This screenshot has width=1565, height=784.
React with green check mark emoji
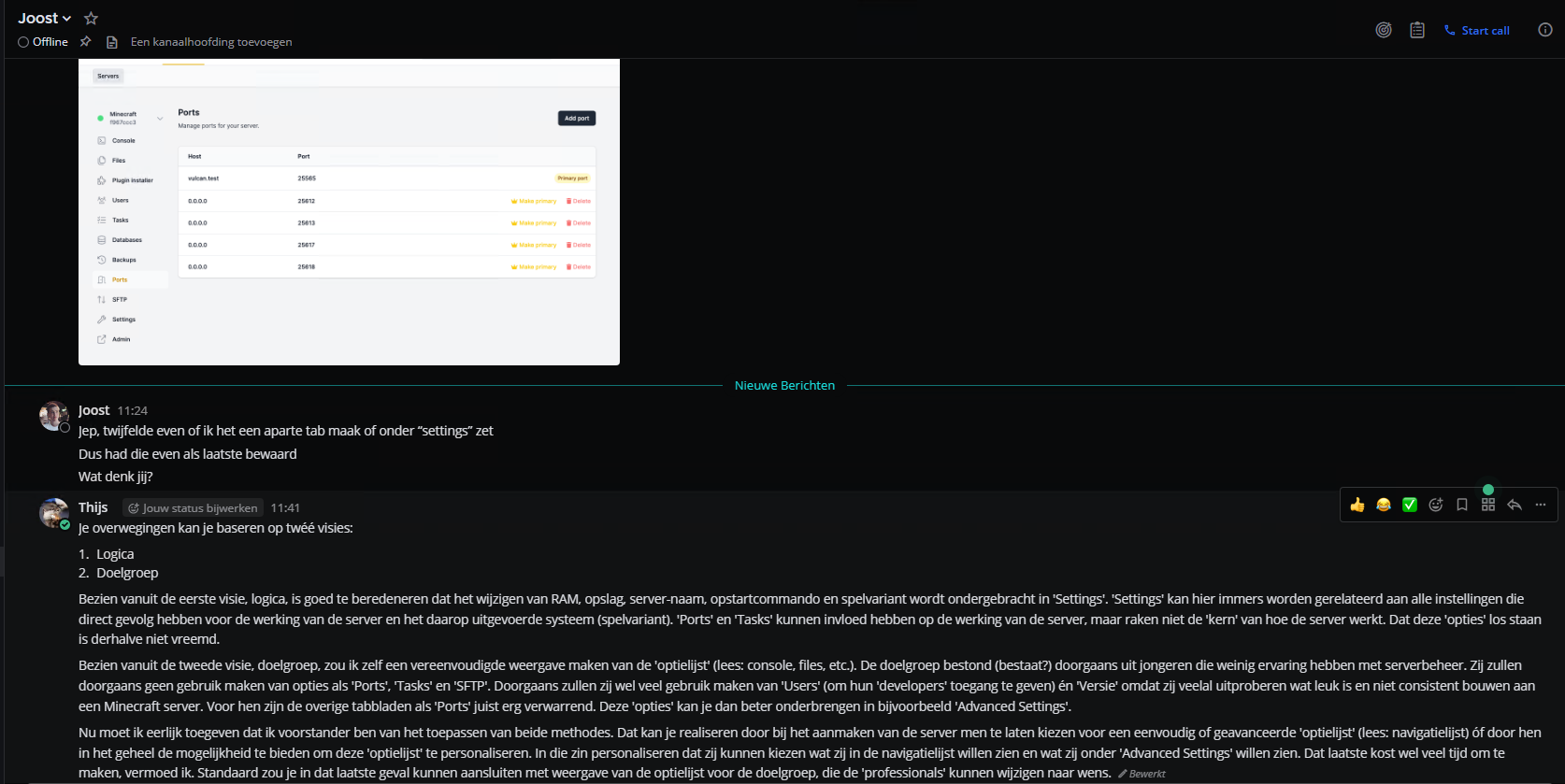pos(1410,505)
